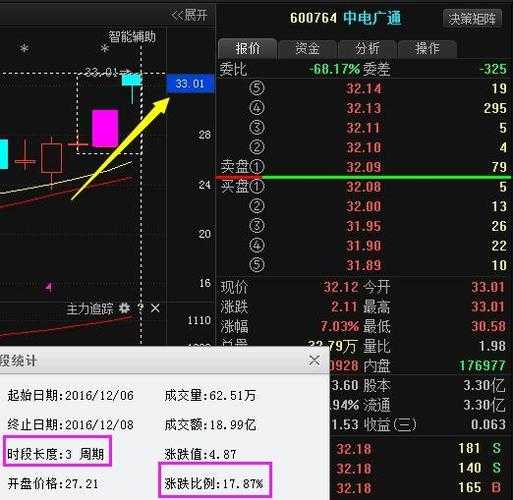Image resolution: width=513 pixels, height=500 pixels.
Task: Switch to the 报价 tab
Action: click(247, 49)
